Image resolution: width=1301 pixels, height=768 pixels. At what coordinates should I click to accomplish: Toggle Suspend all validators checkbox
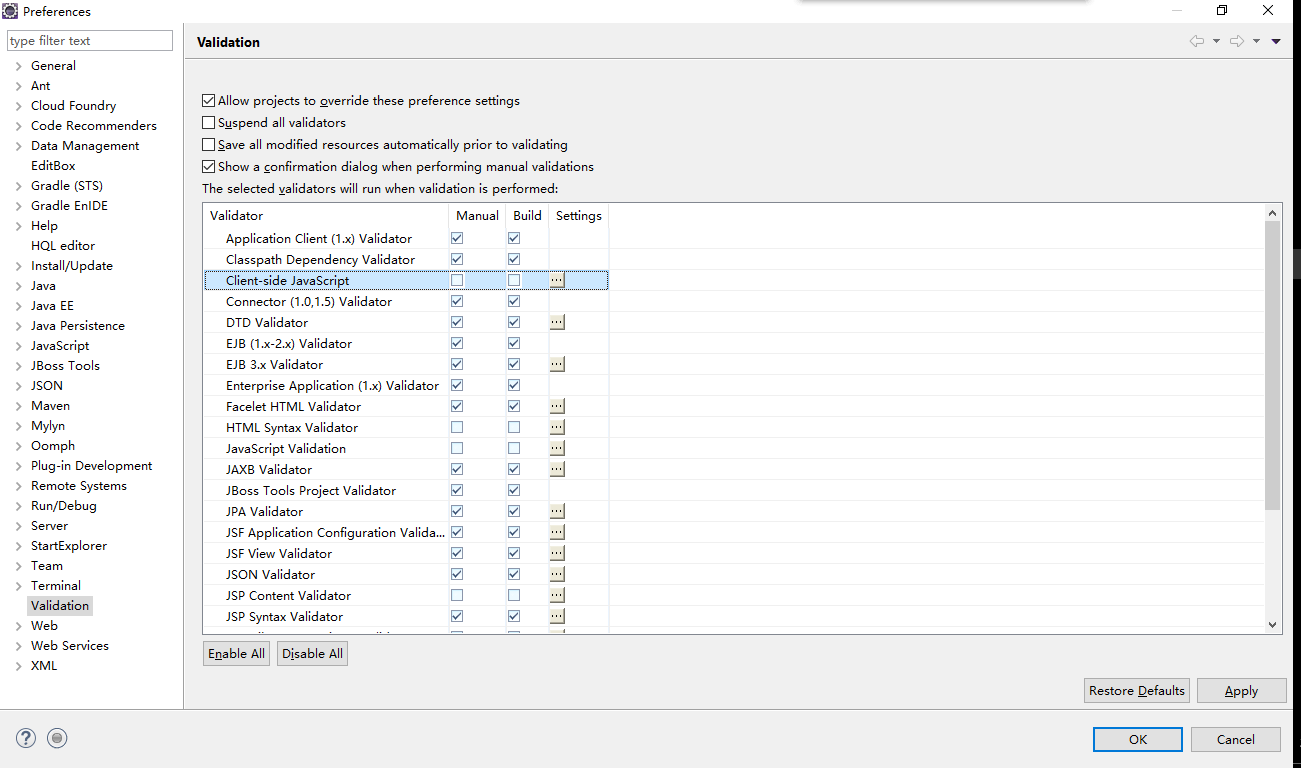pos(209,123)
